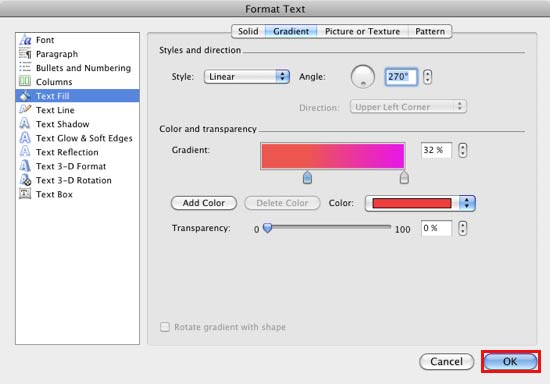Open the Direction Upper Left Corner dropdown

(408, 107)
